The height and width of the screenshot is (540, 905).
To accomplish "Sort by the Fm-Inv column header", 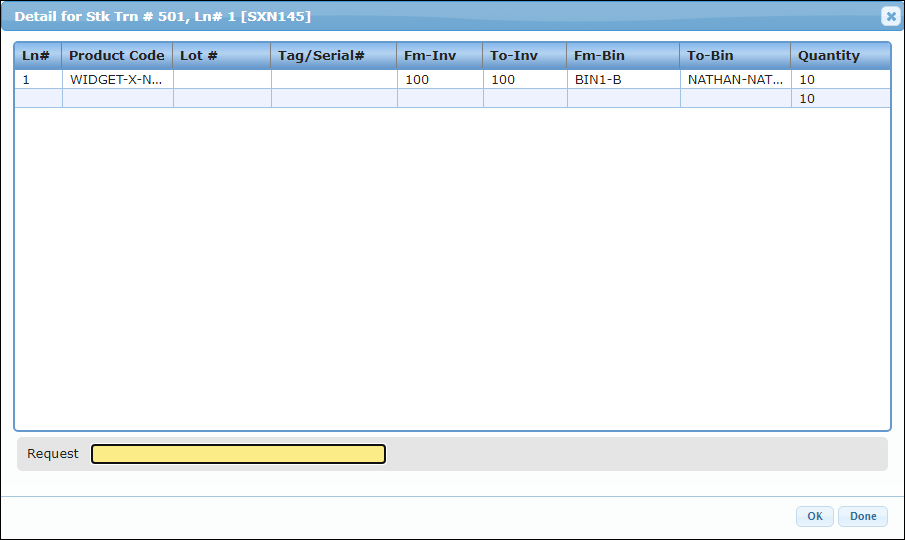I will [x=440, y=56].
